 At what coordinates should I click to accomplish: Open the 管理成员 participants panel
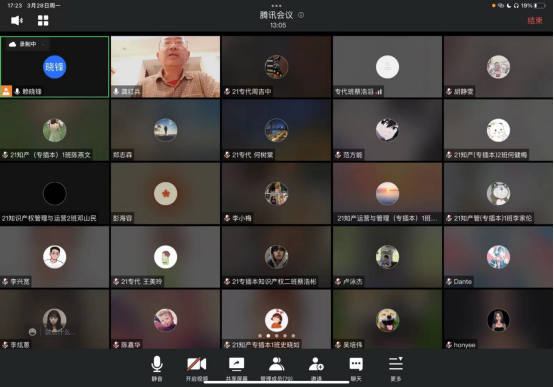[276, 369]
